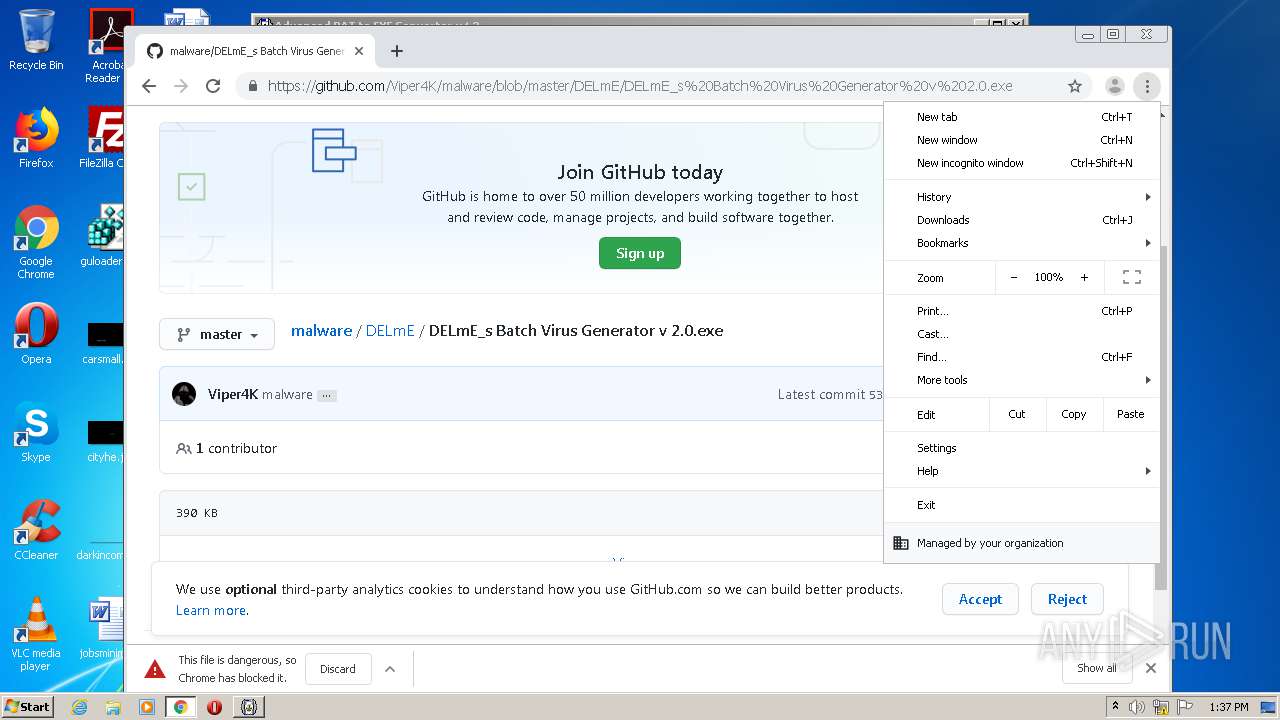Select New window menu item
Image resolution: width=1280 pixels, height=720 pixels.
(x=1022, y=140)
